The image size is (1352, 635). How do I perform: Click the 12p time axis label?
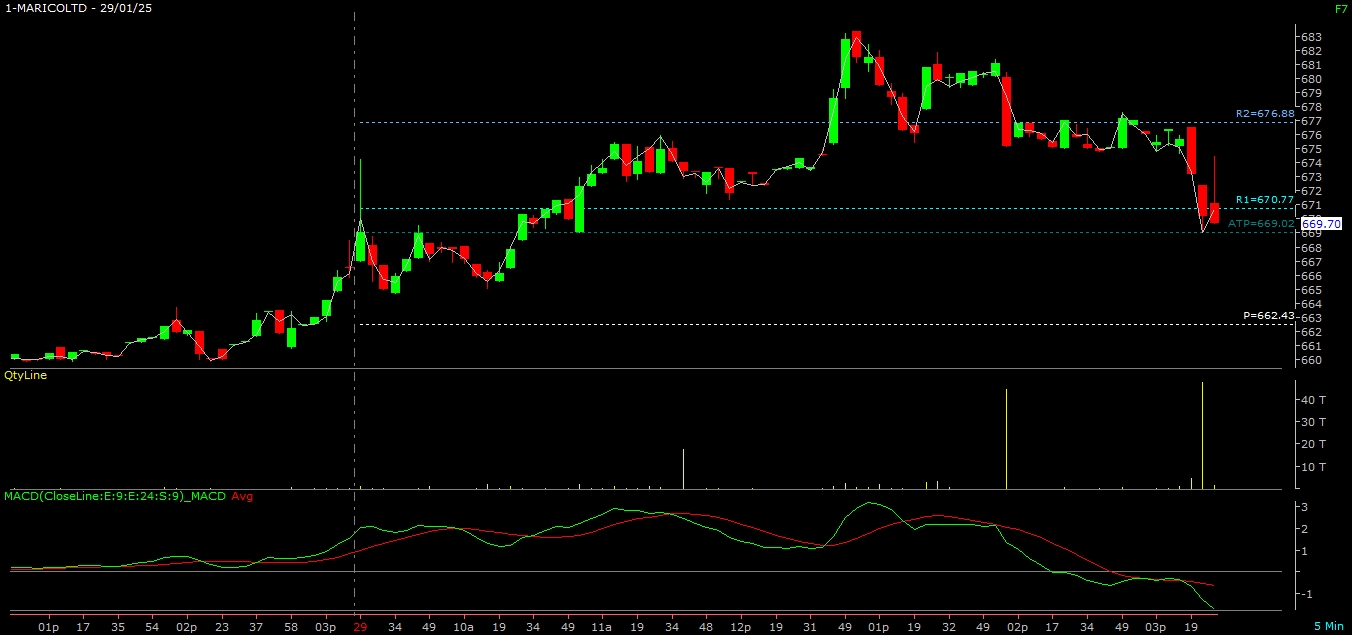point(740,628)
